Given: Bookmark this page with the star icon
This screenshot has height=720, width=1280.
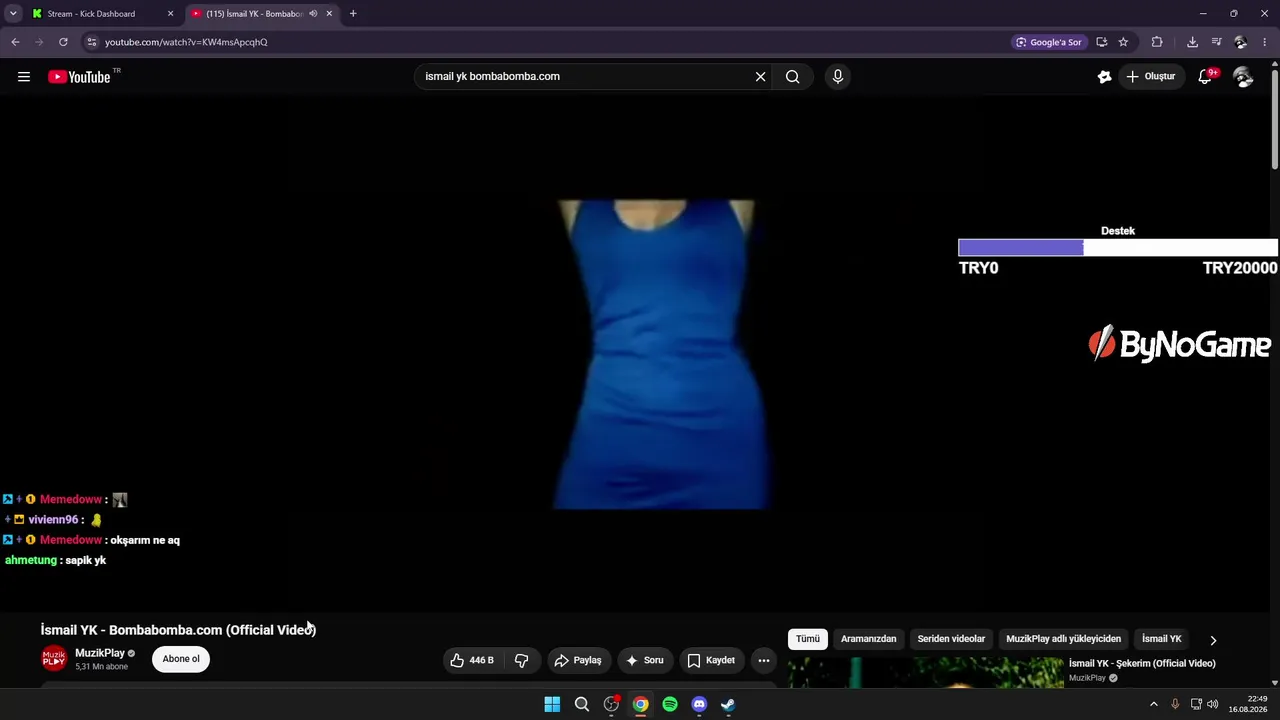Looking at the screenshot, I should [x=1123, y=42].
